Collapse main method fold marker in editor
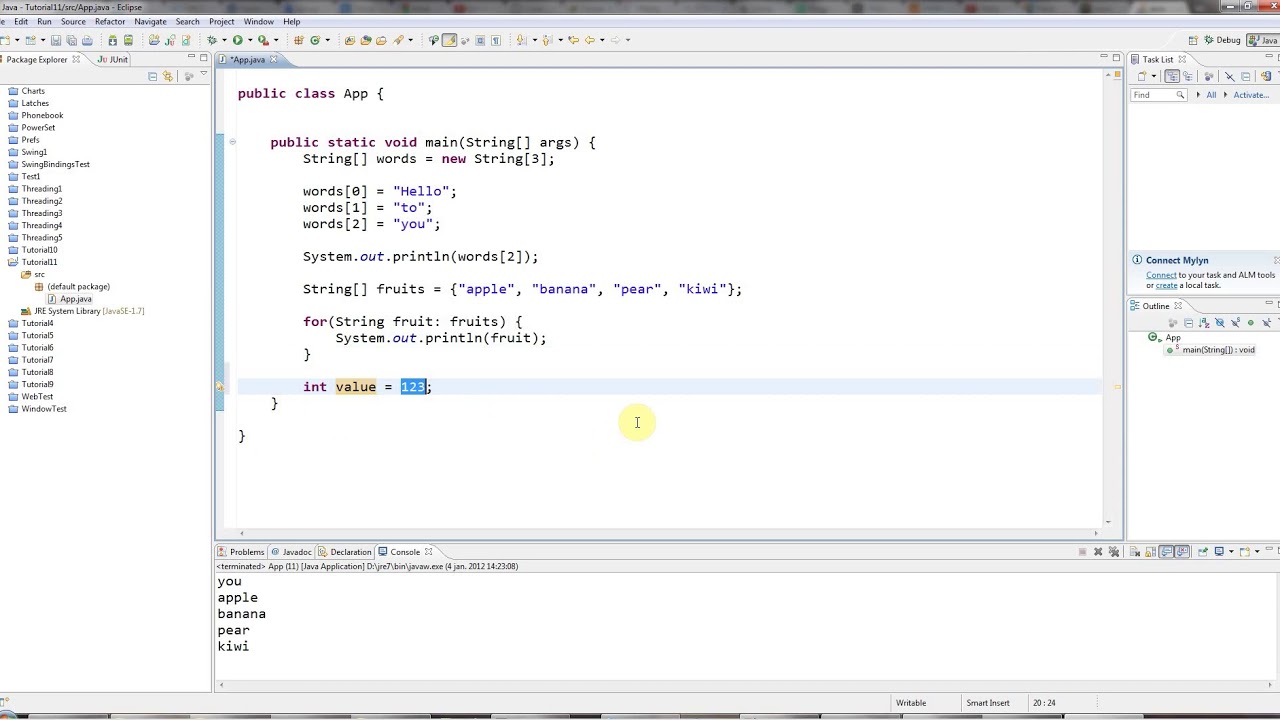This screenshot has height=720, width=1280. 232,142
